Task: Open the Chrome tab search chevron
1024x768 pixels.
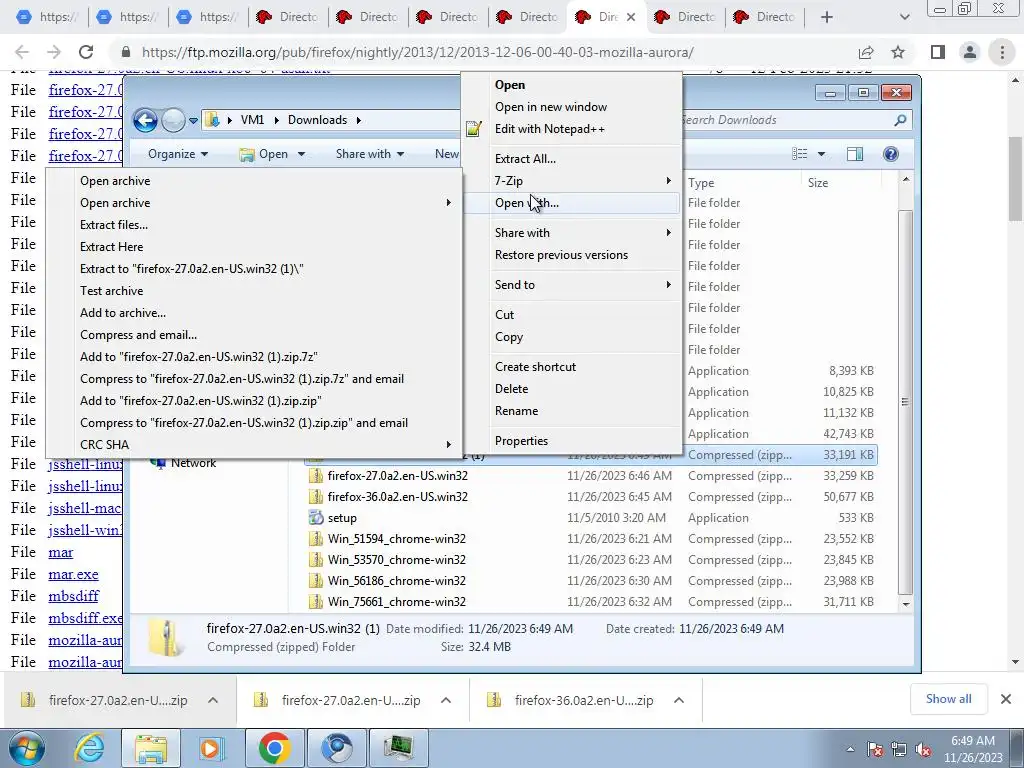Action: 904,17
